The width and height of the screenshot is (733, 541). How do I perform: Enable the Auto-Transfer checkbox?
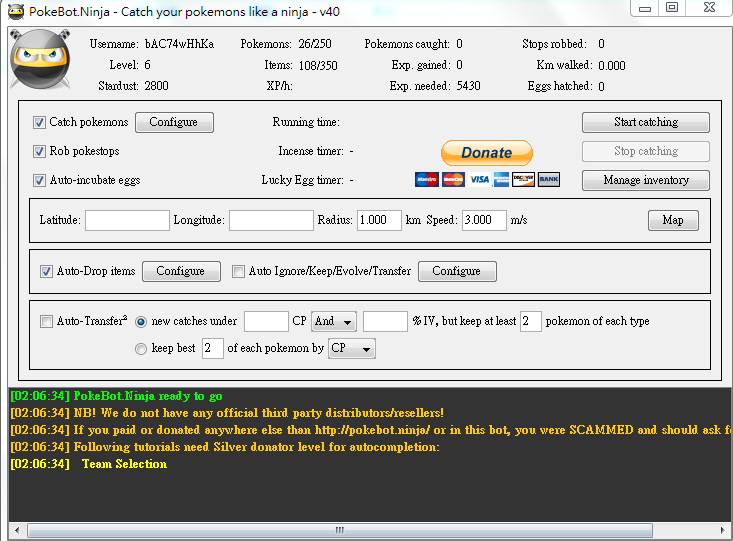tap(46, 321)
